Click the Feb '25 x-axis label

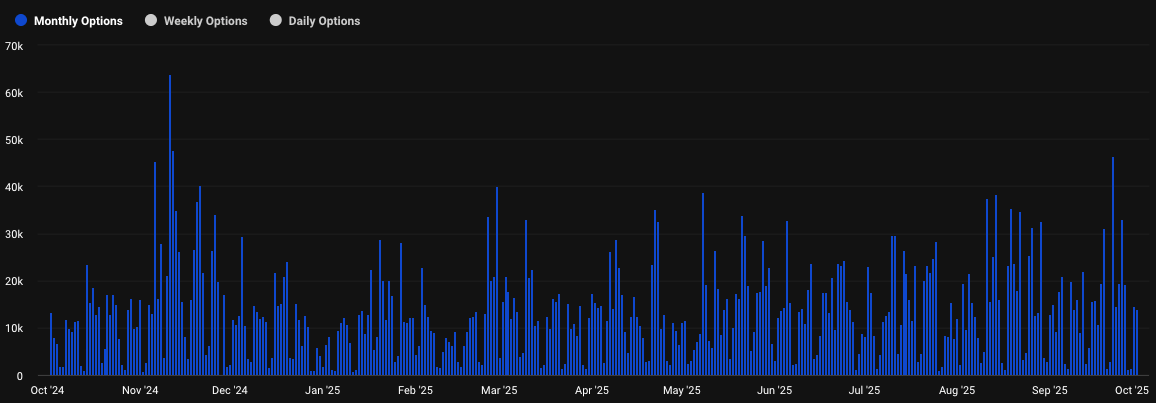coord(414,390)
